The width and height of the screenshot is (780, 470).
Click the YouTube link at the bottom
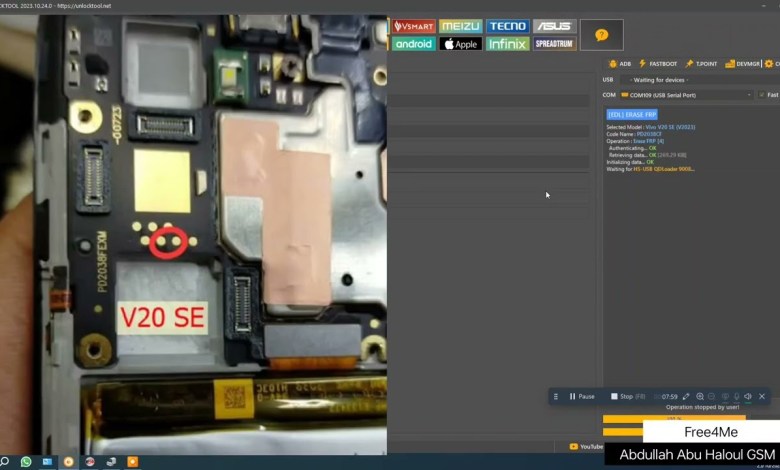[x=586, y=447]
